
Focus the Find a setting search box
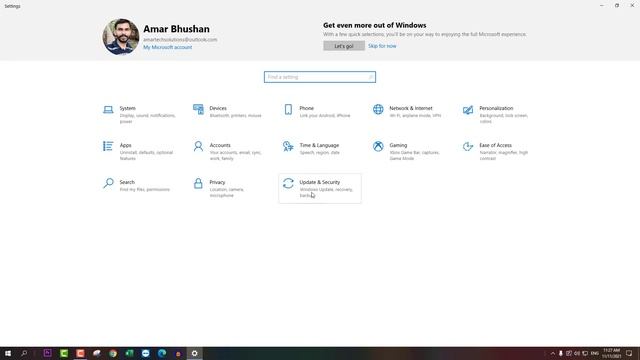click(x=320, y=77)
